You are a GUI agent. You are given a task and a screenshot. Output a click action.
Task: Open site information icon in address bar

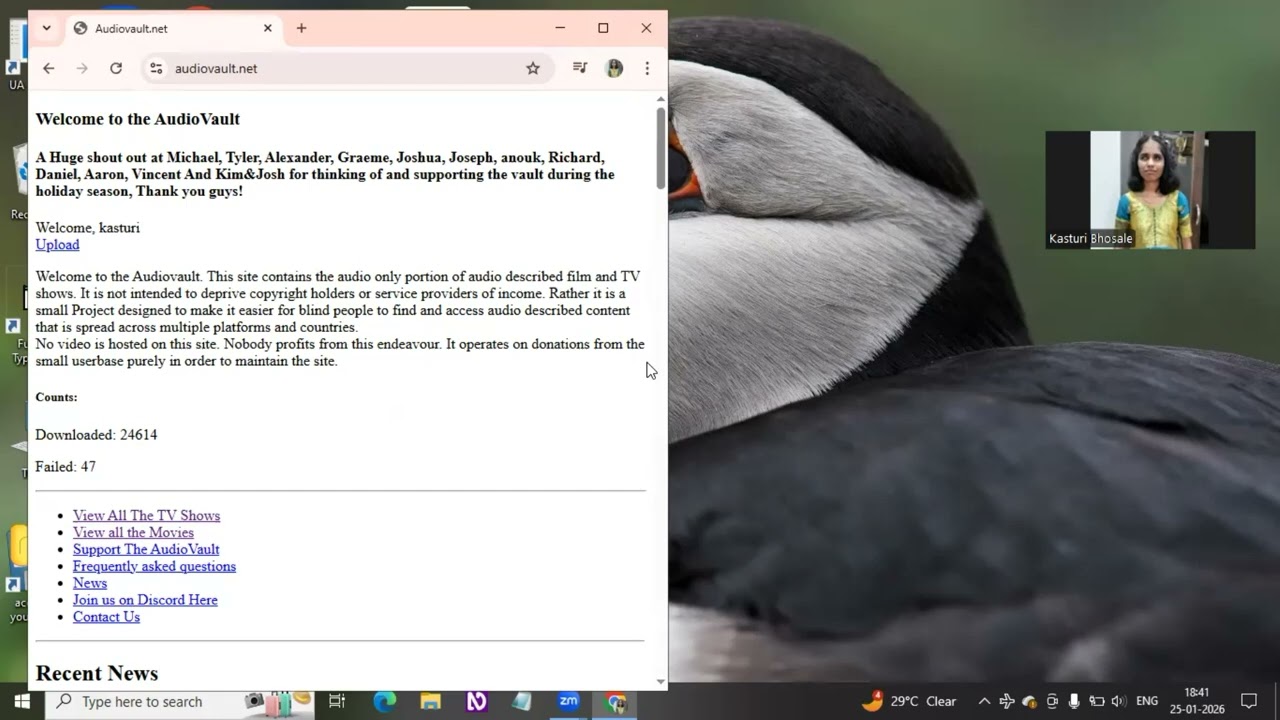pos(156,68)
